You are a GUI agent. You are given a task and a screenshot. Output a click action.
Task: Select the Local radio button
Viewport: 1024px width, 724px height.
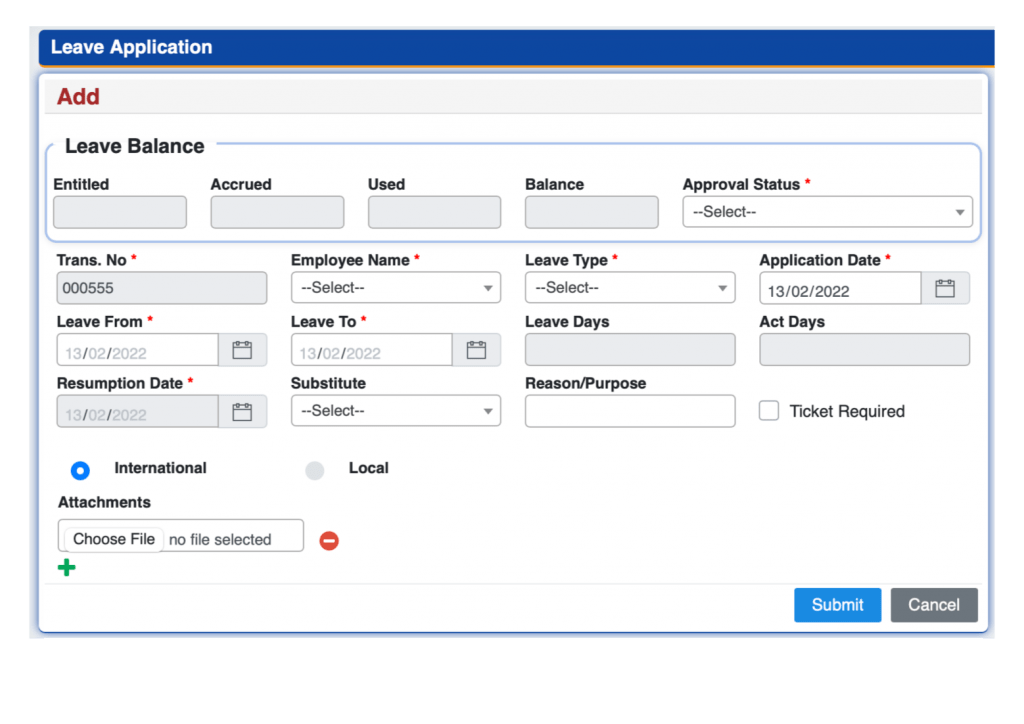click(315, 469)
